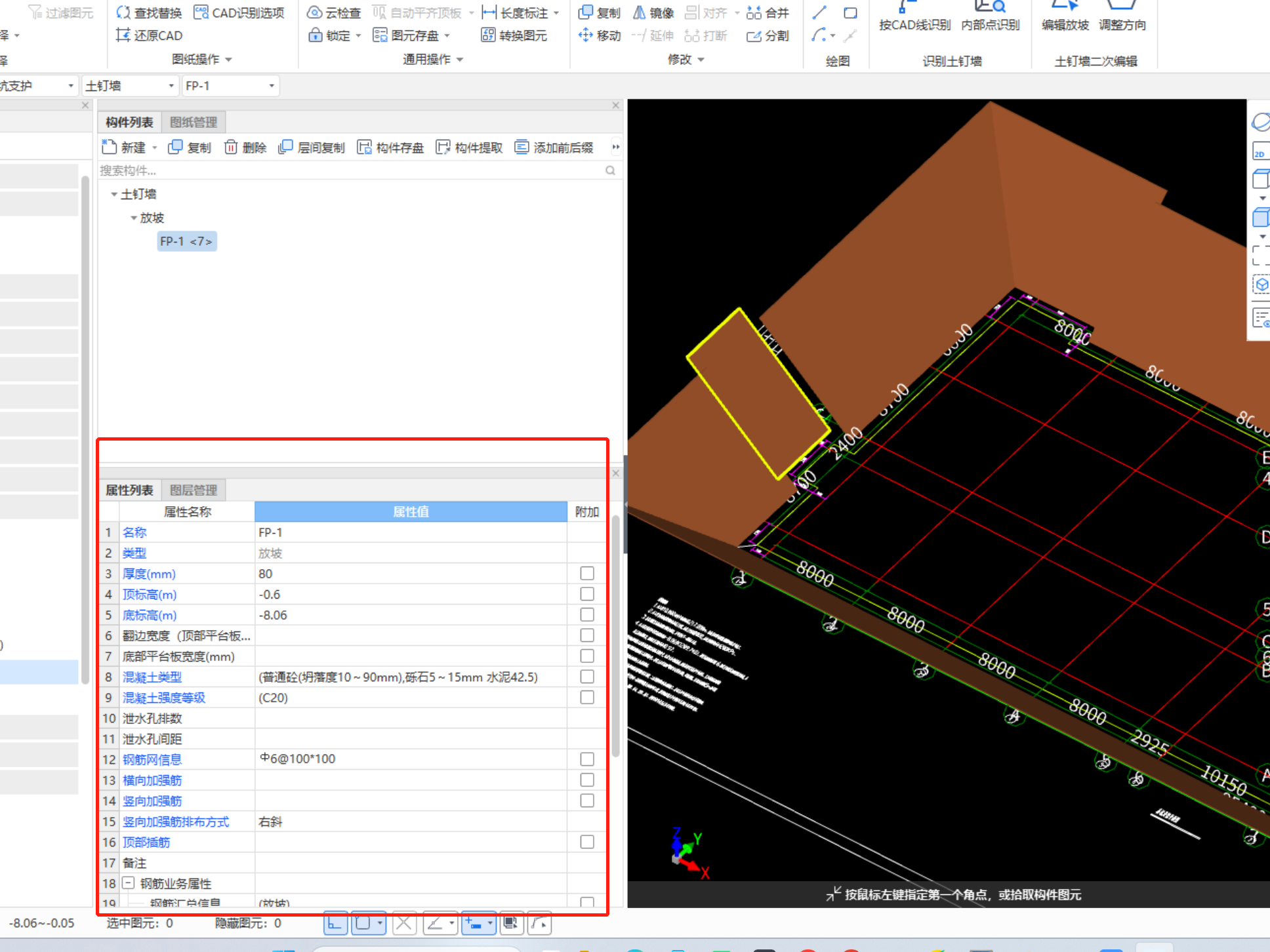Toggle the 底标高(m) 附加 checkbox
The width and height of the screenshot is (1270, 952).
coord(587,615)
